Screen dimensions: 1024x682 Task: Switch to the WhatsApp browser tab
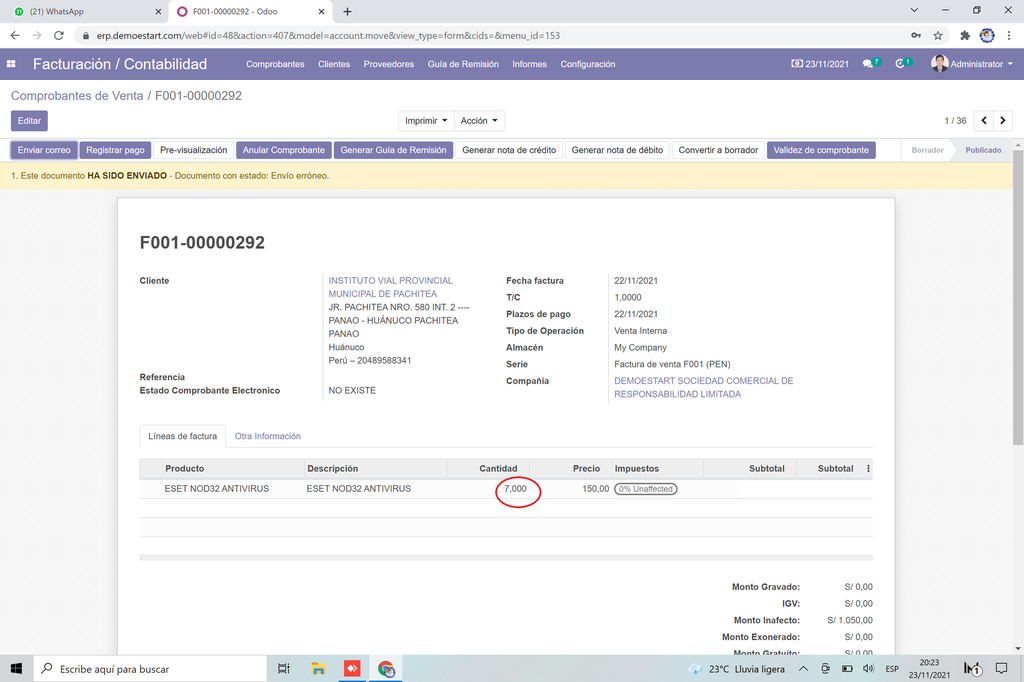tap(86, 11)
